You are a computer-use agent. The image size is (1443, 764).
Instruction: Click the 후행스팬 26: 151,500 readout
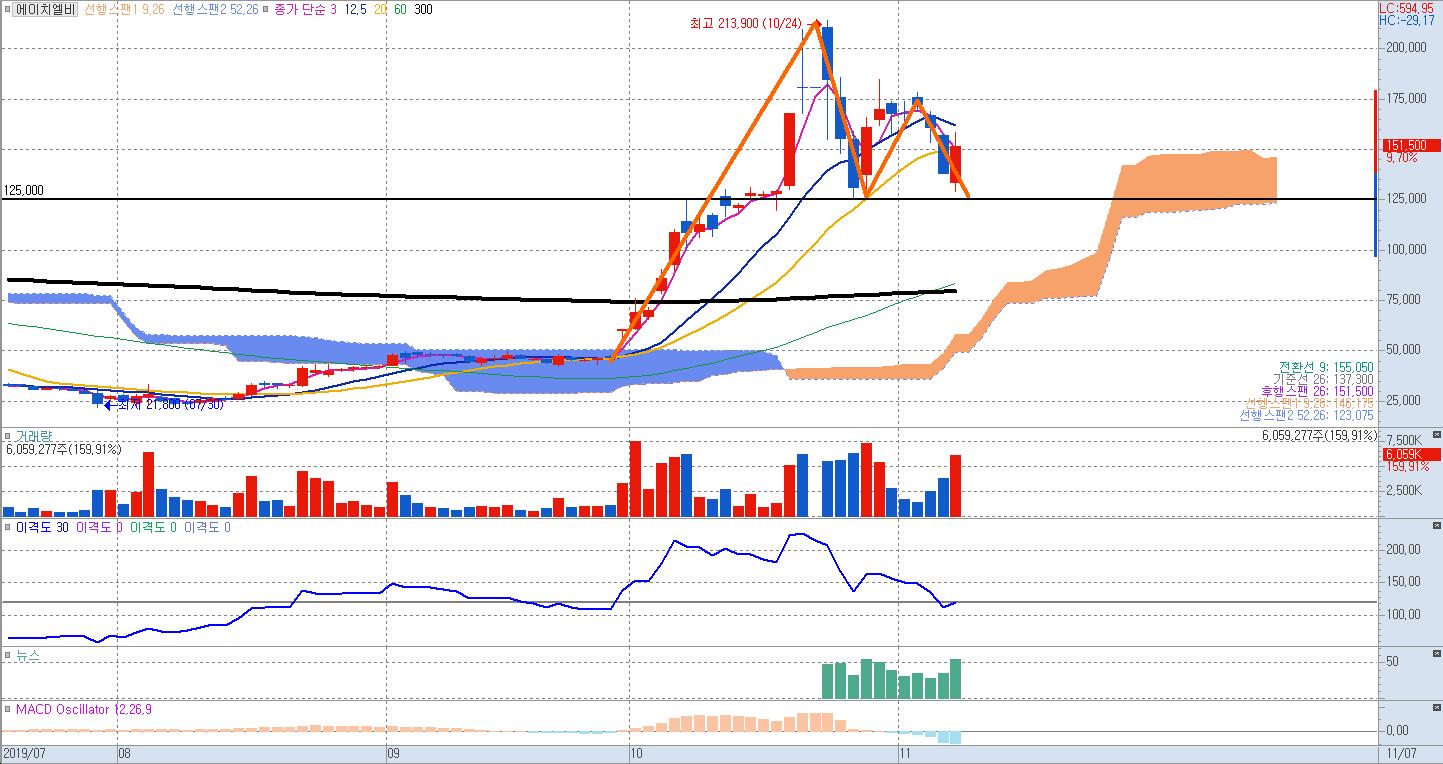coord(1318,391)
